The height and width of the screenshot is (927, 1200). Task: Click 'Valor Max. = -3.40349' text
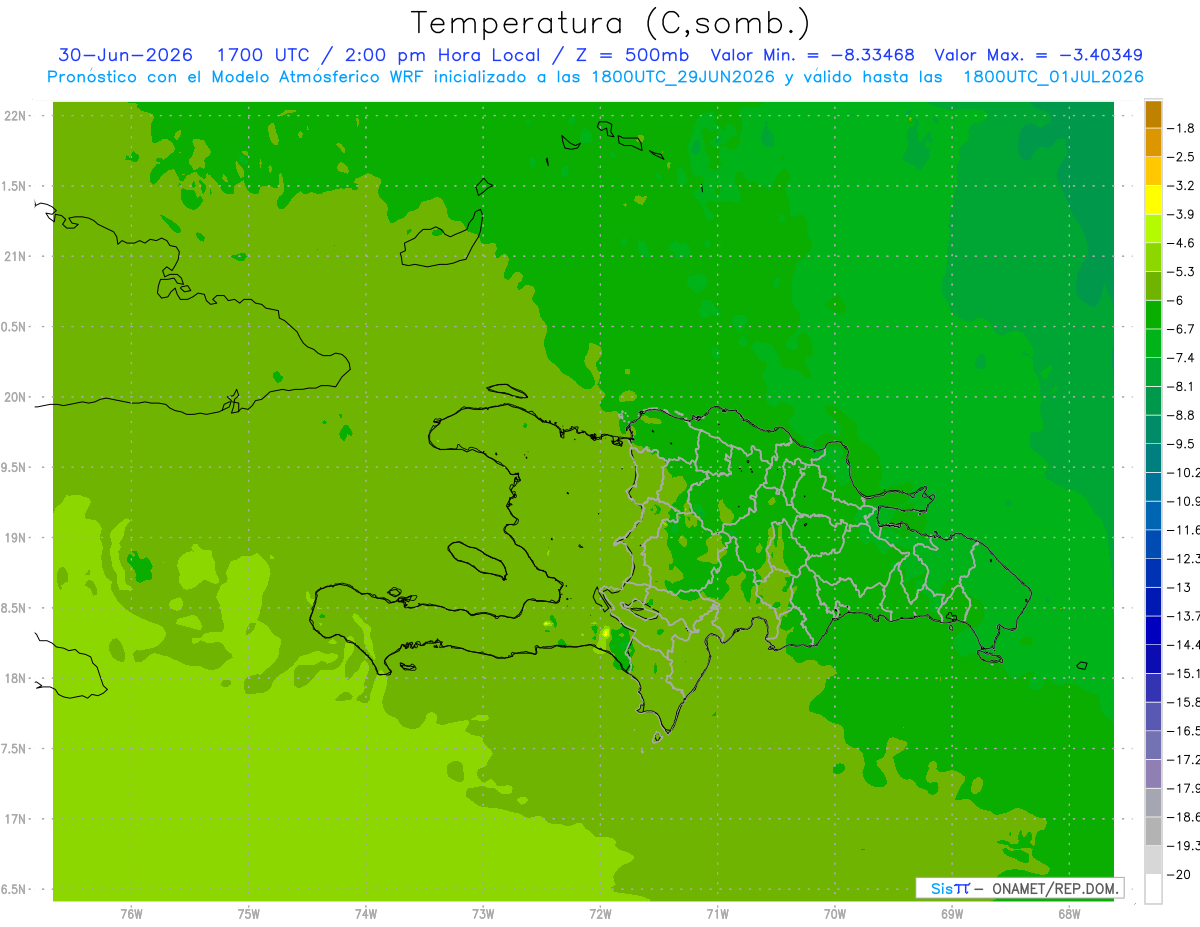pos(1038,55)
